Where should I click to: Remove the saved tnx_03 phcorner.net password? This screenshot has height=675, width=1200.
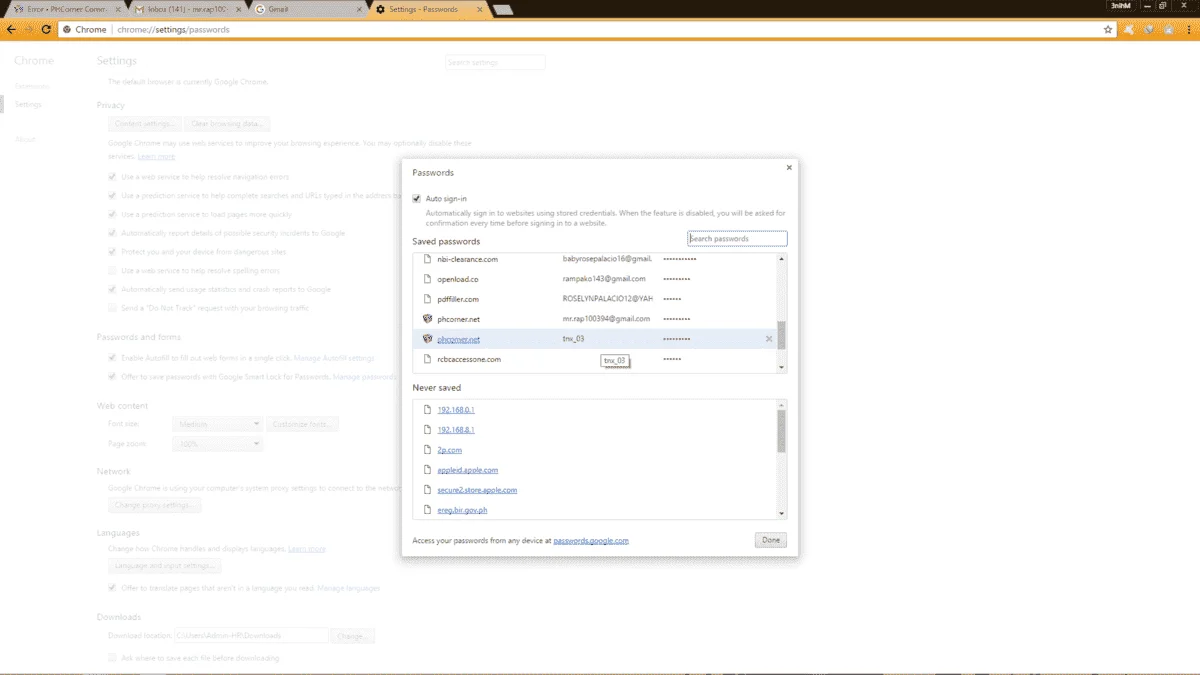[x=769, y=339]
